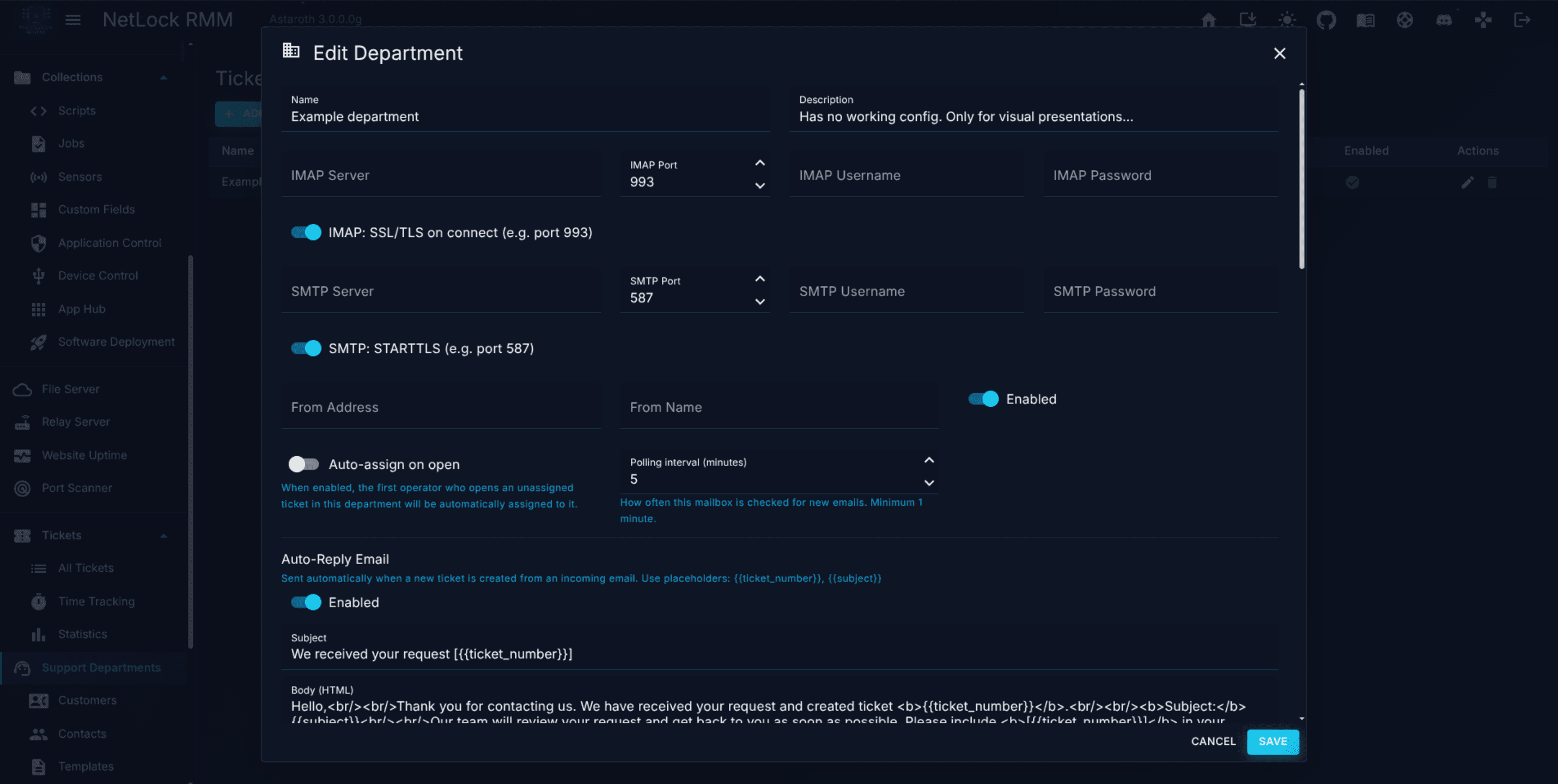Click the Application Control shield icon
This screenshot has width=1558, height=784.
[39, 243]
